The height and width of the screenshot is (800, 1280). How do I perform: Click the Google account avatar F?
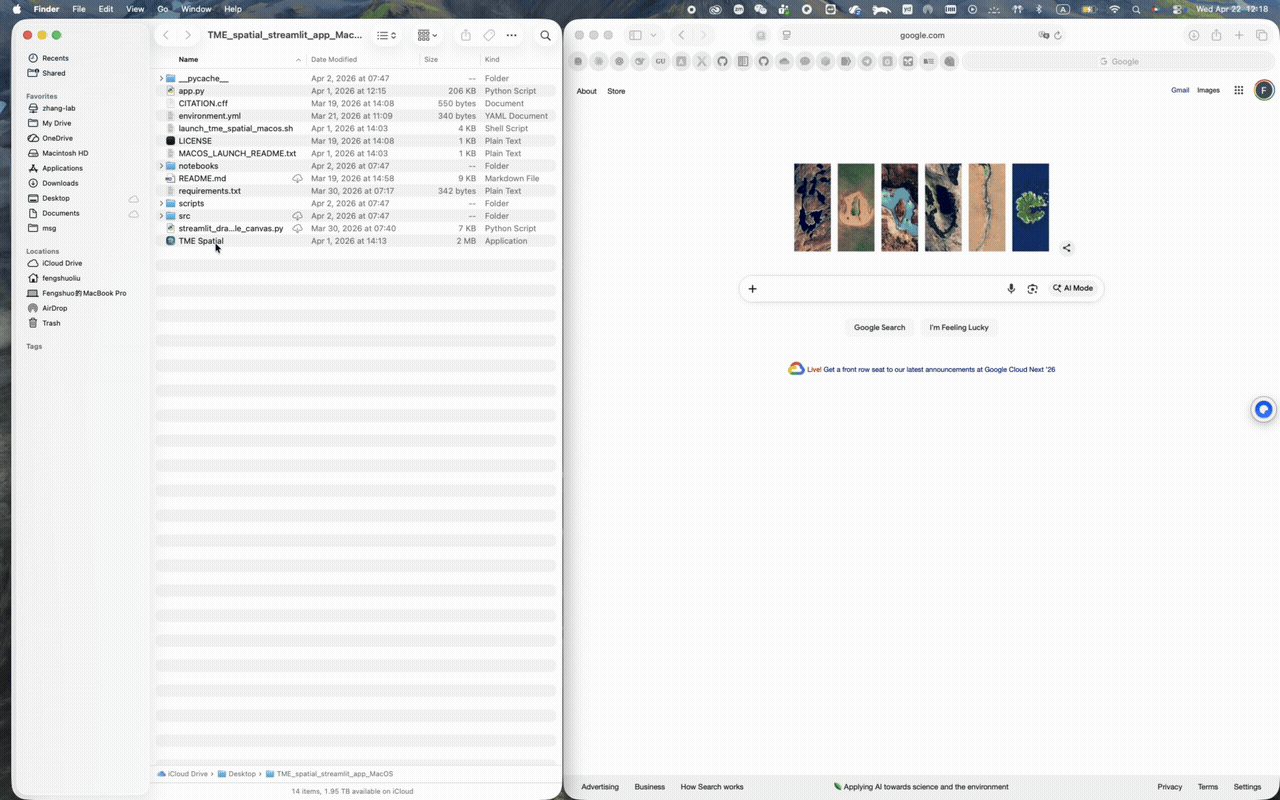click(1263, 90)
